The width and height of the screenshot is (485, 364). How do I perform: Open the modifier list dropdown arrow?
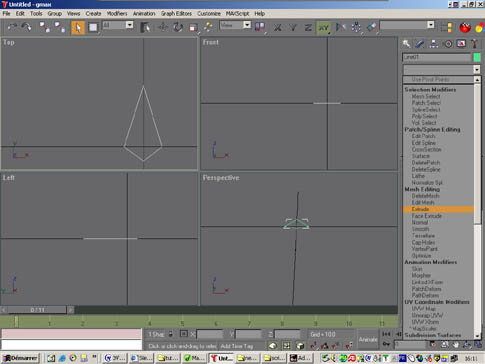476,70
